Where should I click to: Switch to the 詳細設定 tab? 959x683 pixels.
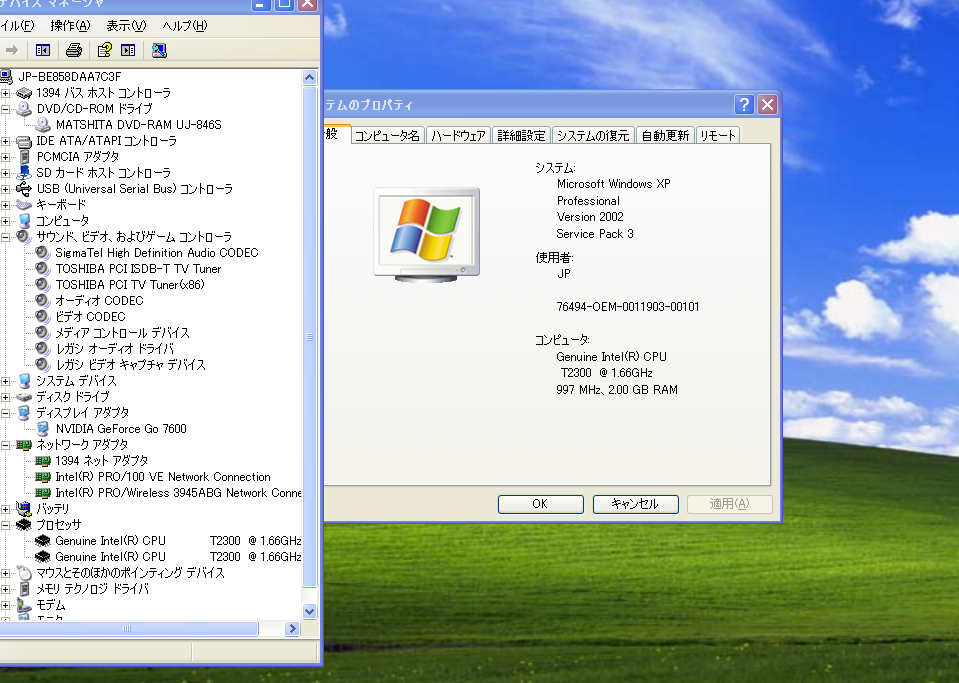tap(521, 135)
